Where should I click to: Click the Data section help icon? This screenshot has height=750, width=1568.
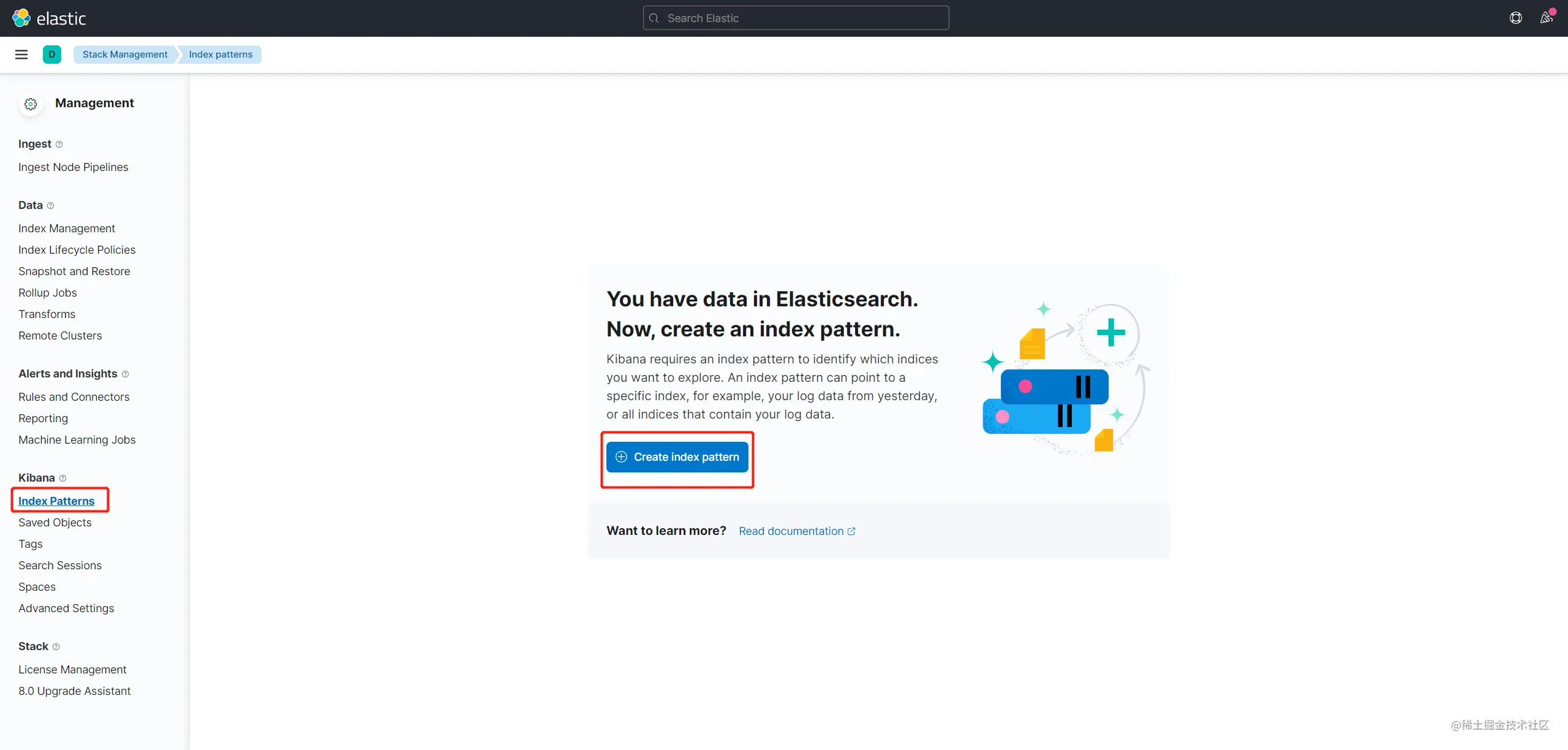pos(51,206)
